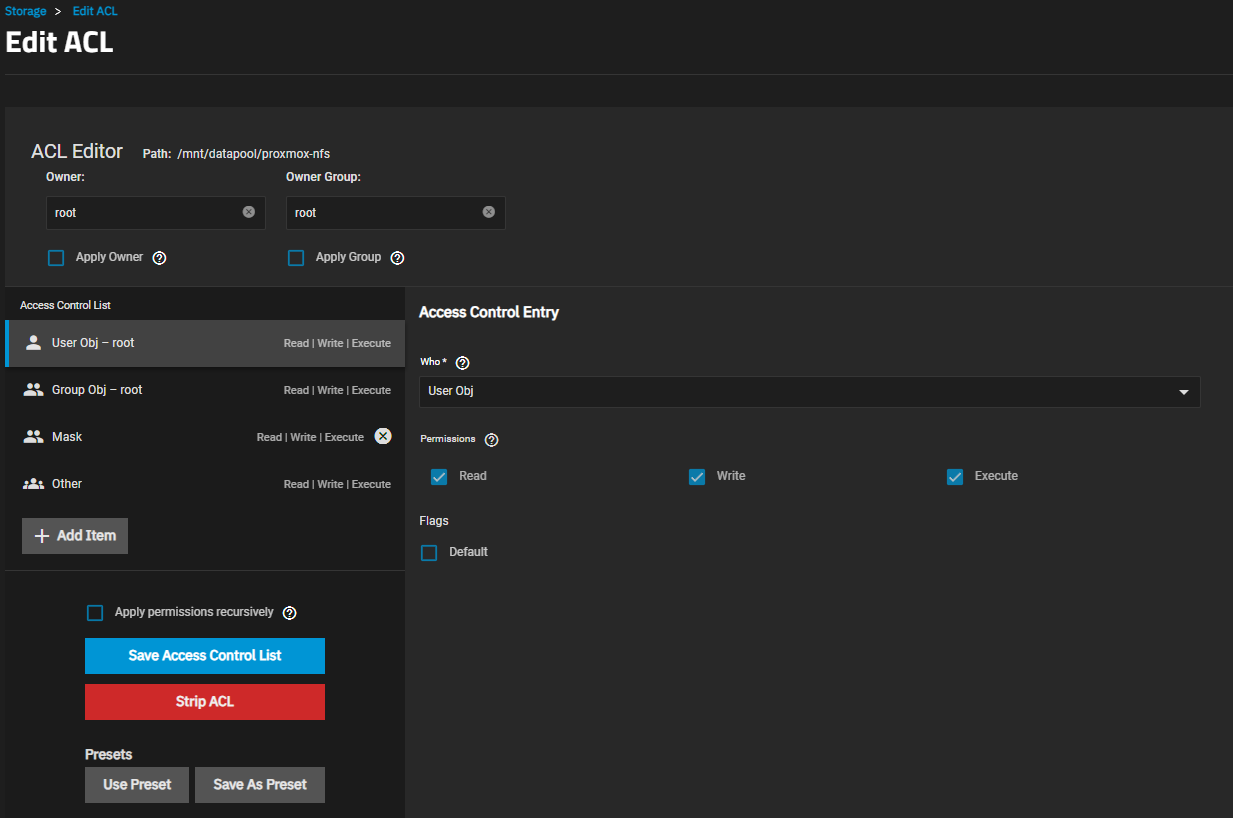Image resolution: width=1233 pixels, height=818 pixels.
Task: Remove the Mask entry via its X icon
Action: [x=382, y=436]
